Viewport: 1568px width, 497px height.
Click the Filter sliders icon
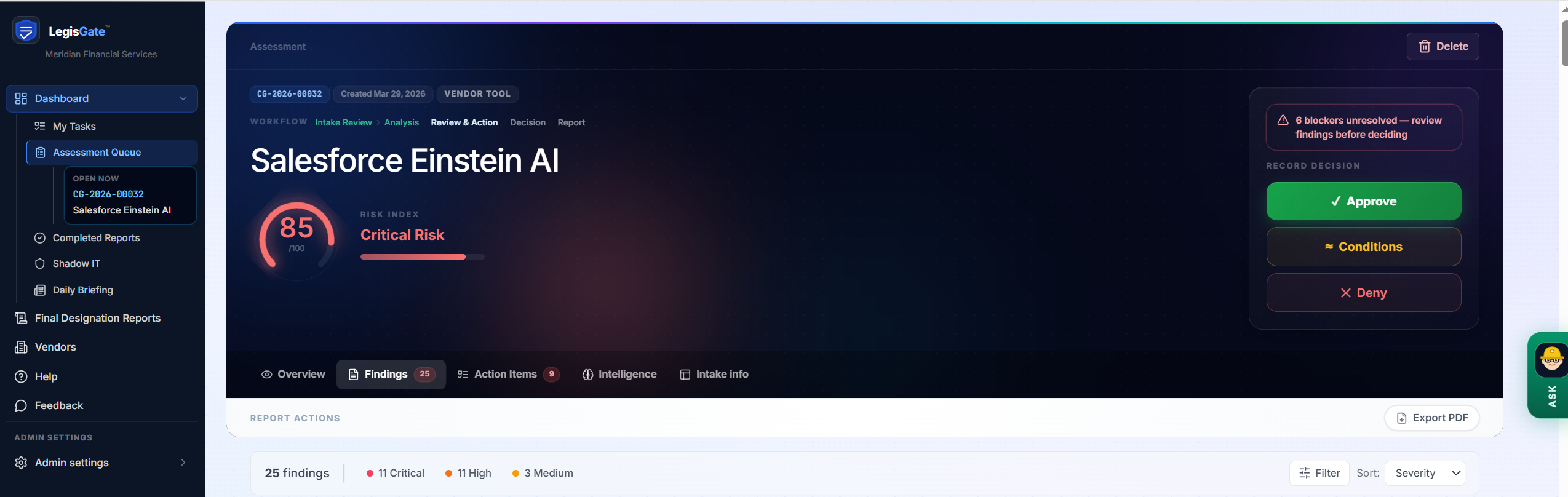(1305, 473)
